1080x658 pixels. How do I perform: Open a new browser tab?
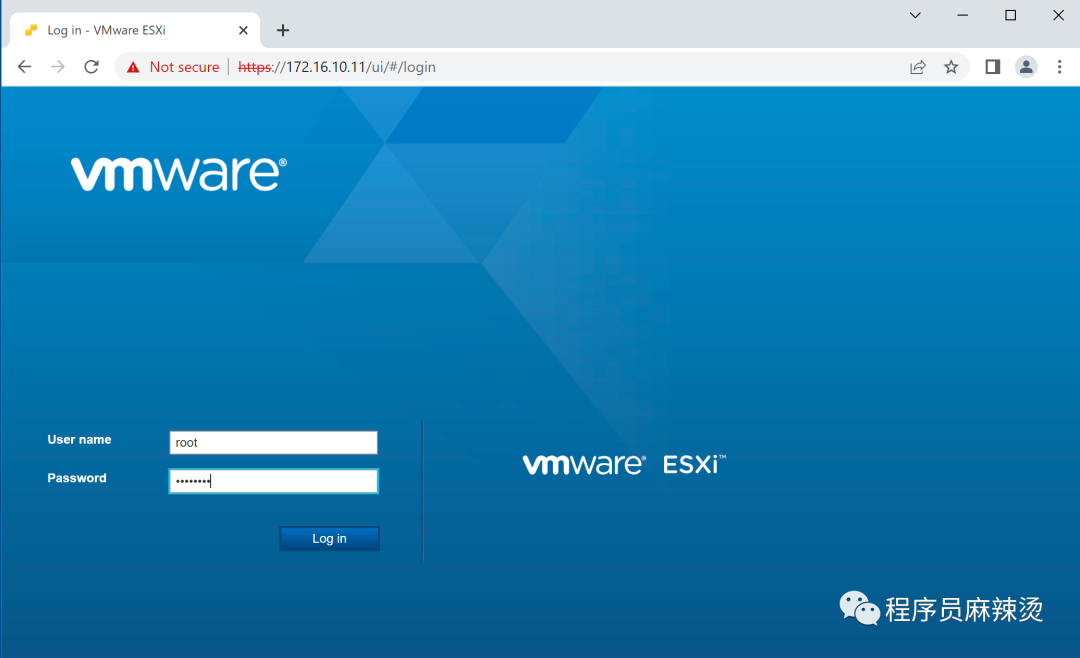tap(282, 30)
